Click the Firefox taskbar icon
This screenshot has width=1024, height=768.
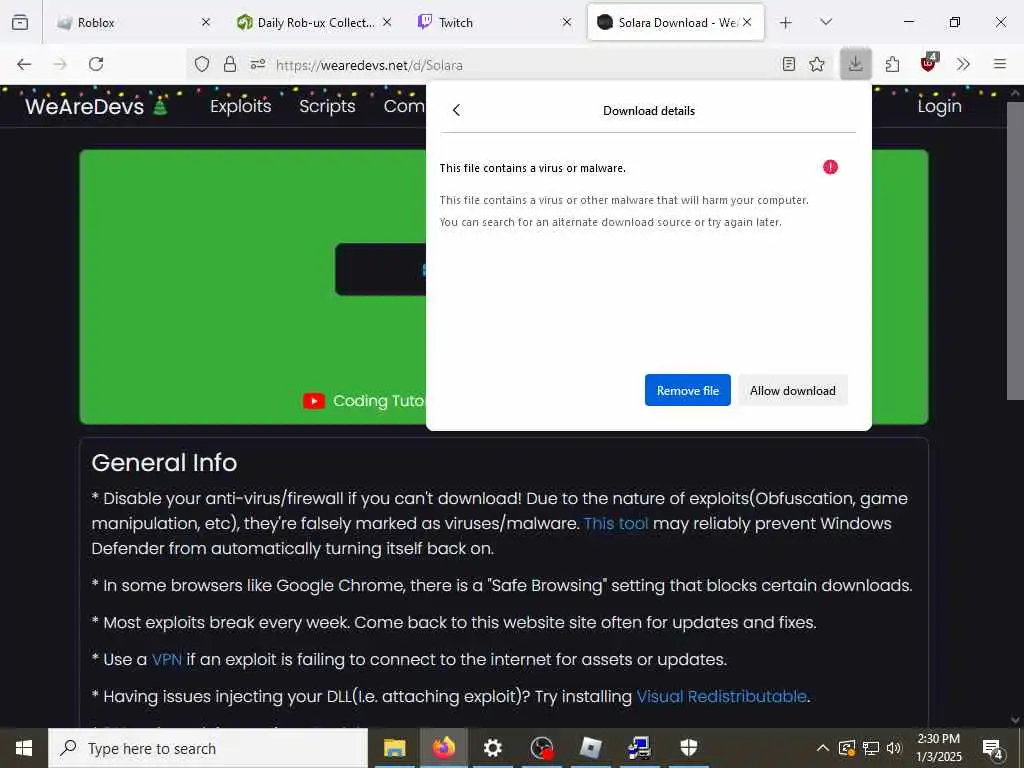[443, 748]
